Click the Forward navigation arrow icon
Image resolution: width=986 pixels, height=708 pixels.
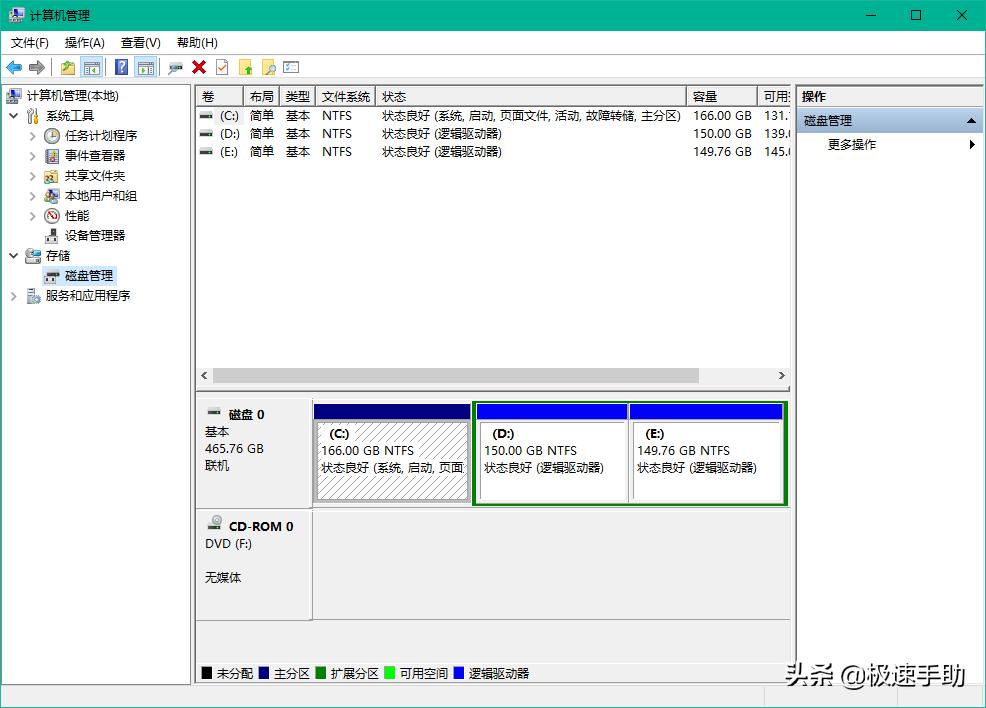[37, 67]
